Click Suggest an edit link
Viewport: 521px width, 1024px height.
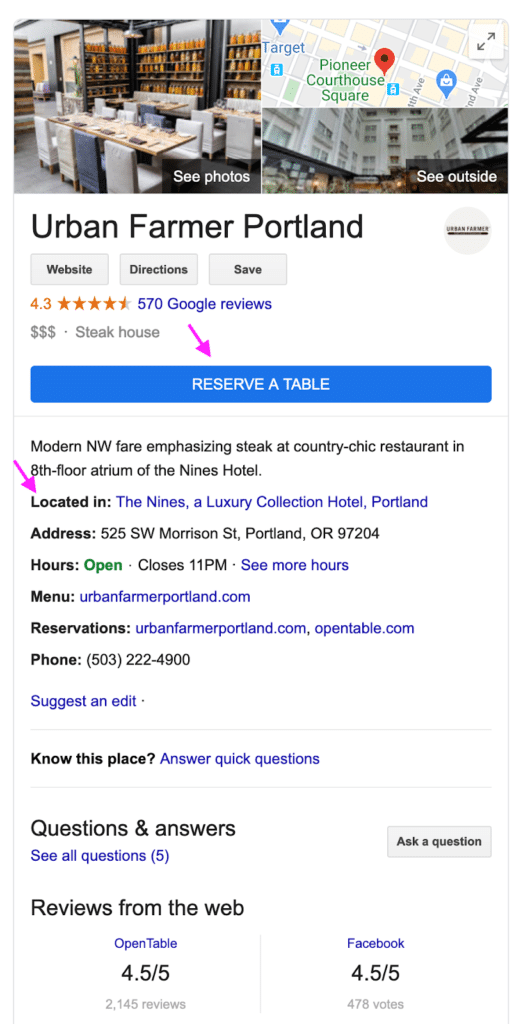click(84, 701)
